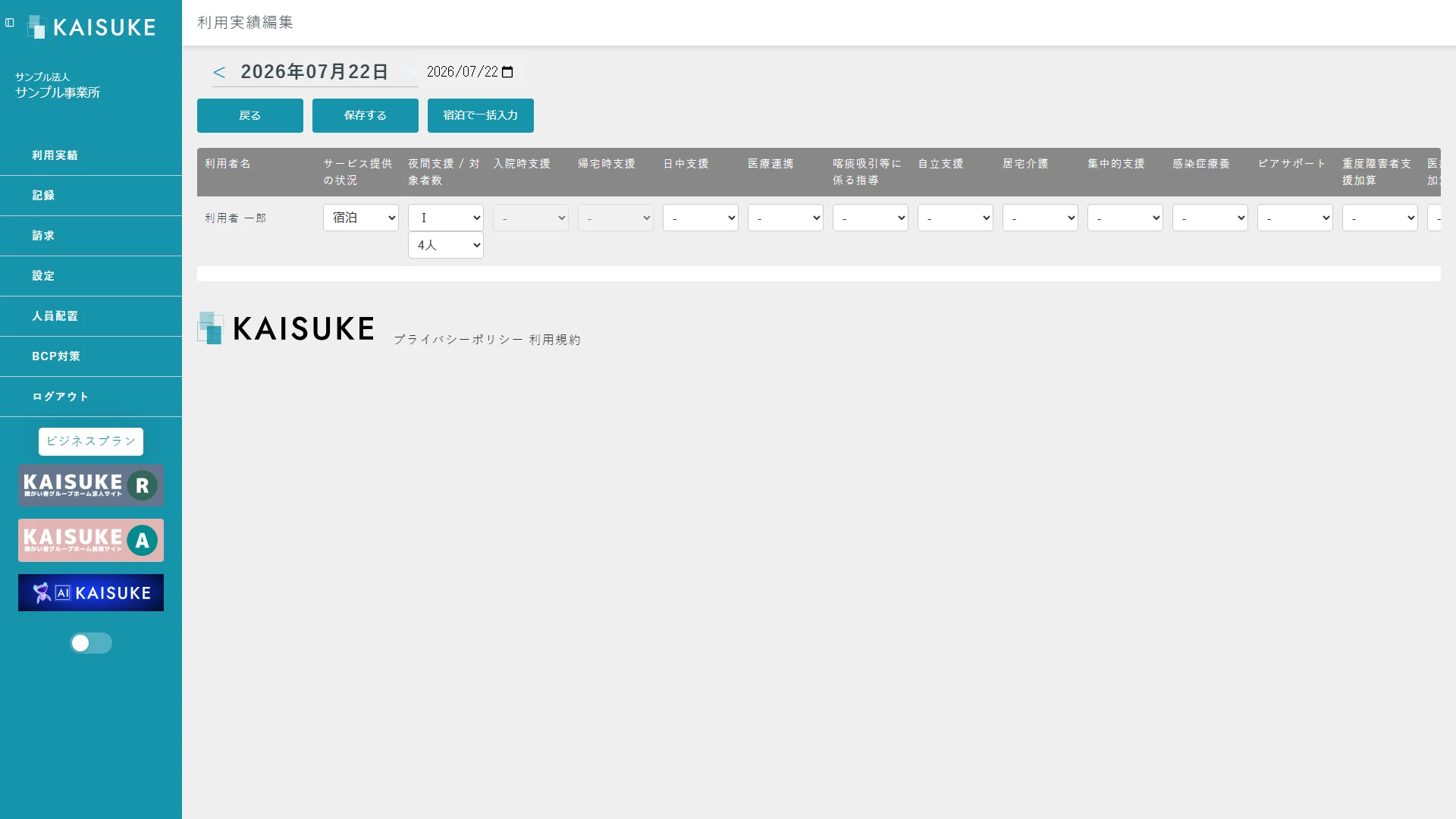1456x819 pixels.
Task: Open 利用実績 in the sidebar menu
Action: [x=91, y=155]
